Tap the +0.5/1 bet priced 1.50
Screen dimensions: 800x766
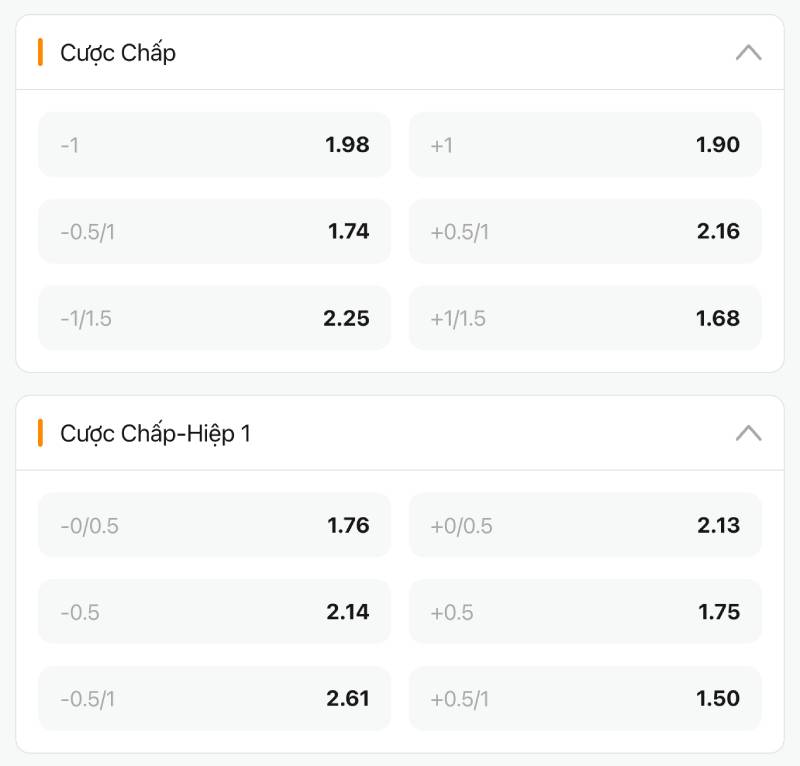click(585, 698)
